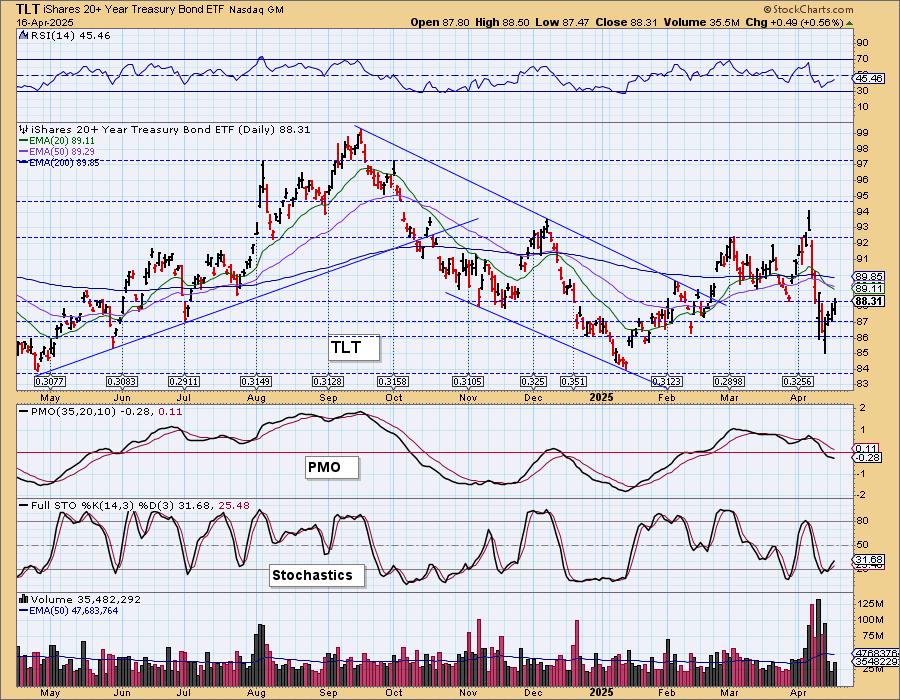The width and height of the screenshot is (900, 700).
Task: Click the candlestick icon before the Daily price title
Action: pyautogui.click(x=23, y=130)
